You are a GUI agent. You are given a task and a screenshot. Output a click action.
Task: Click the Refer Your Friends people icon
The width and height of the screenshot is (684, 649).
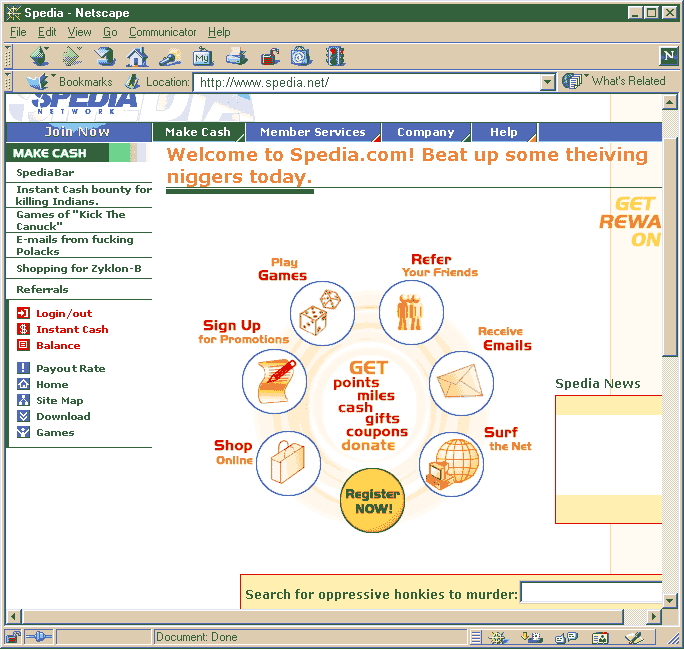411,312
